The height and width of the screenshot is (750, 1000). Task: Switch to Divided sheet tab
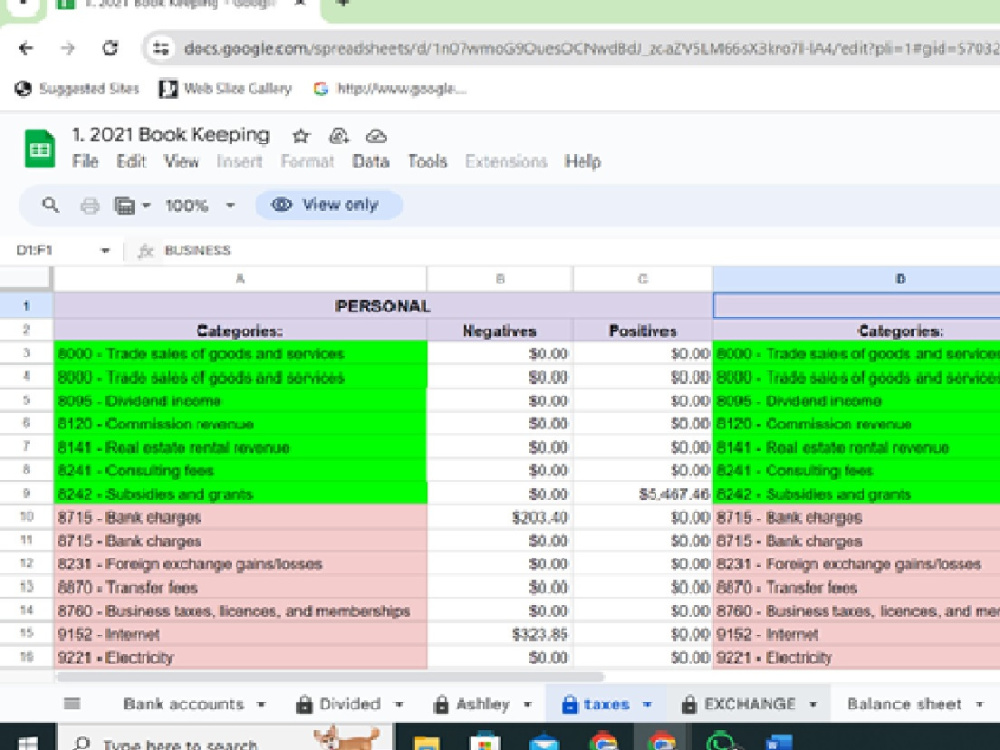click(x=349, y=704)
